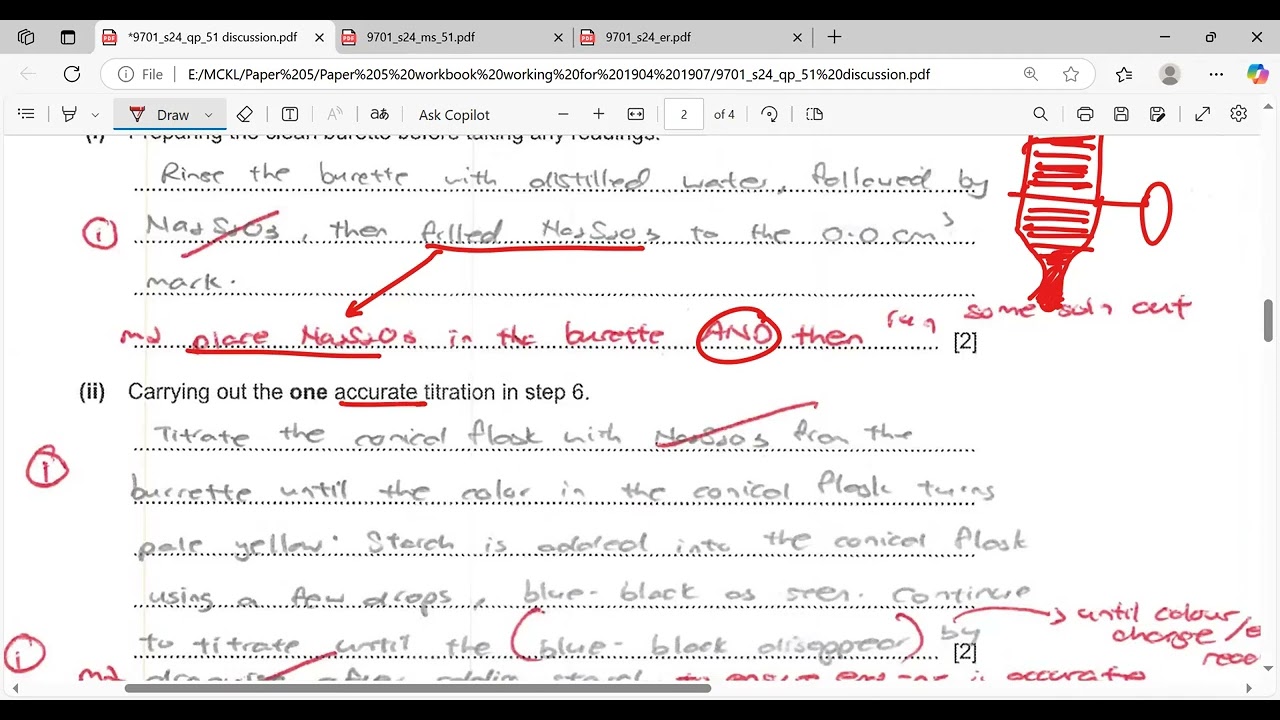Click Ask Copilot button

pos(454,115)
